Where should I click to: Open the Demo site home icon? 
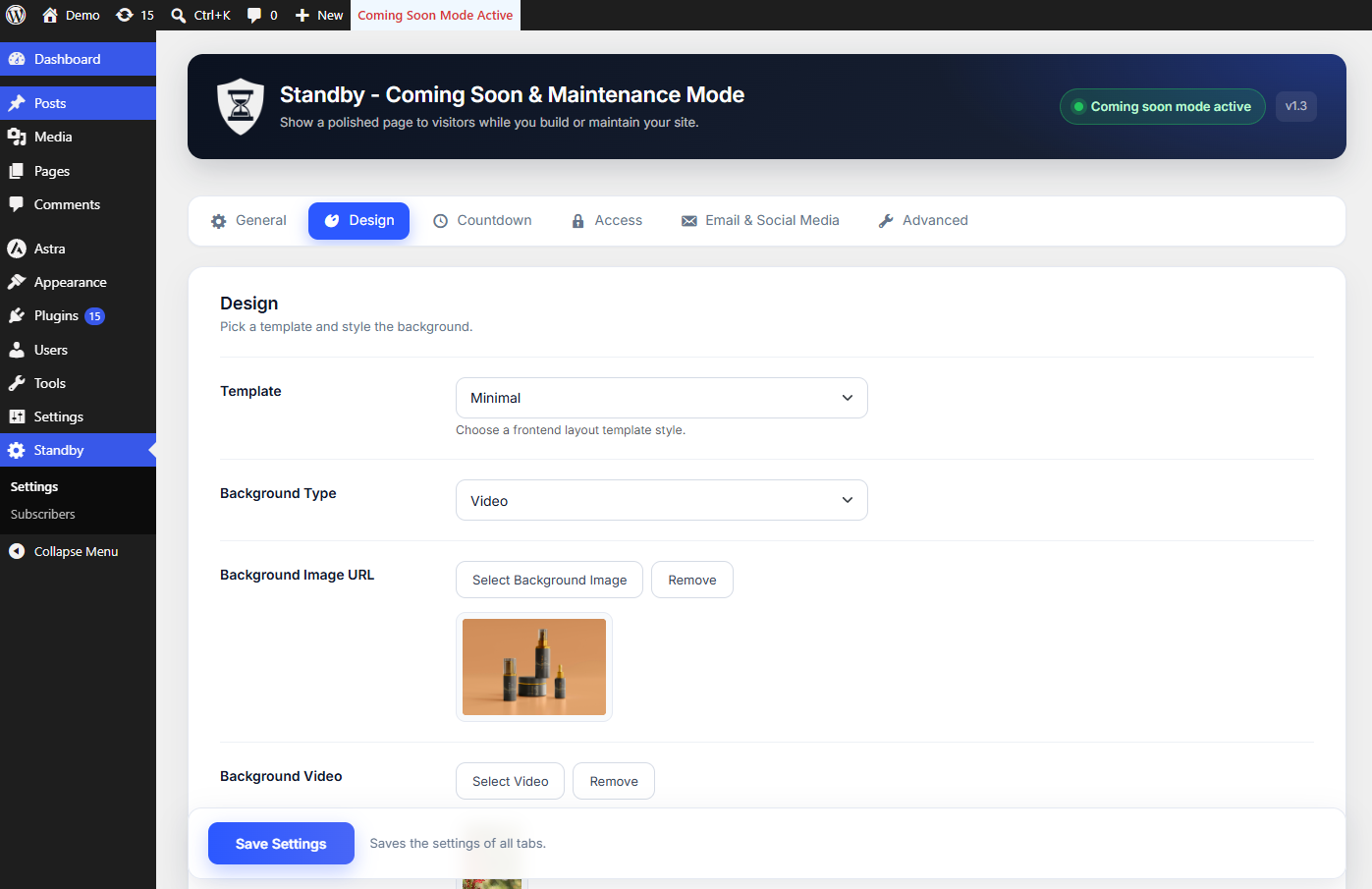[x=50, y=15]
